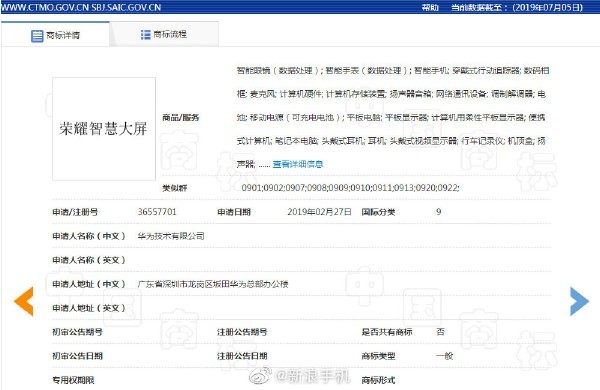Select application date 2019年02月27日
Viewport: 600px width, 390px height.
click(x=319, y=212)
